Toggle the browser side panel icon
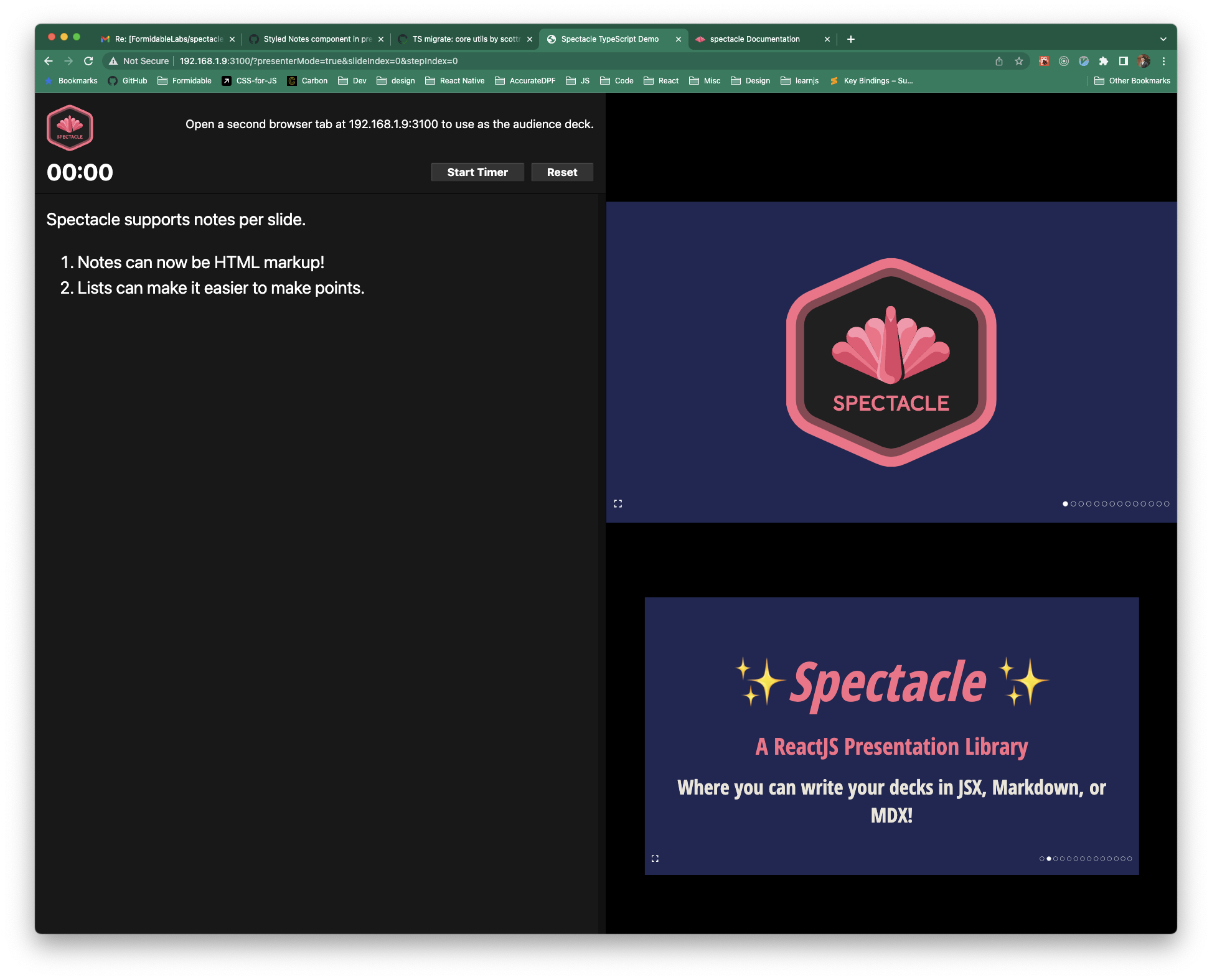The width and height of the screenshot is (1212, 980). tap(1124, 61)
